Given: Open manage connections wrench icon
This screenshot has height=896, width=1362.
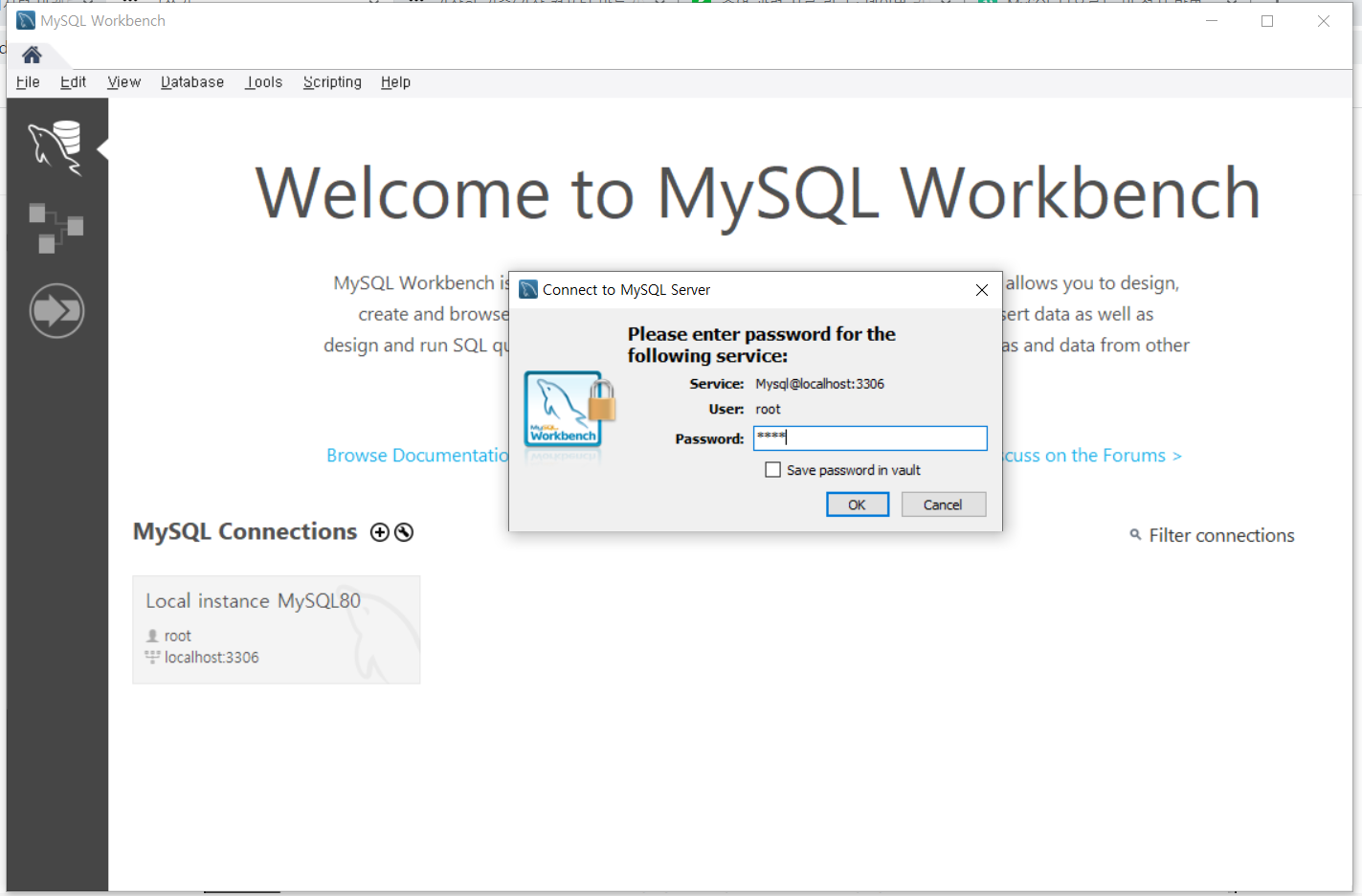Looking at the screenshot, I should [x=404, y=532].
